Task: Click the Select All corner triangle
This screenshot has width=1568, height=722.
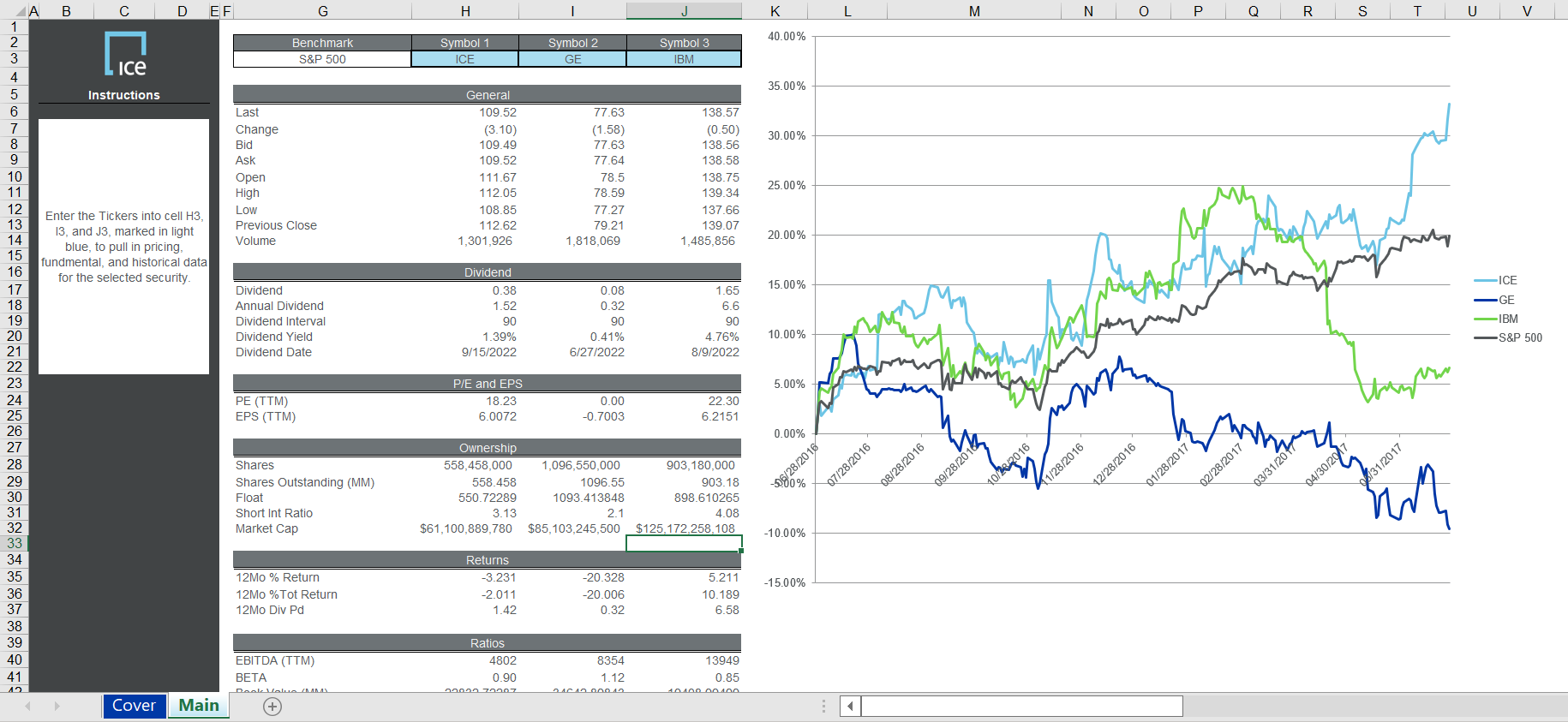Action: [x=21, y=12]
